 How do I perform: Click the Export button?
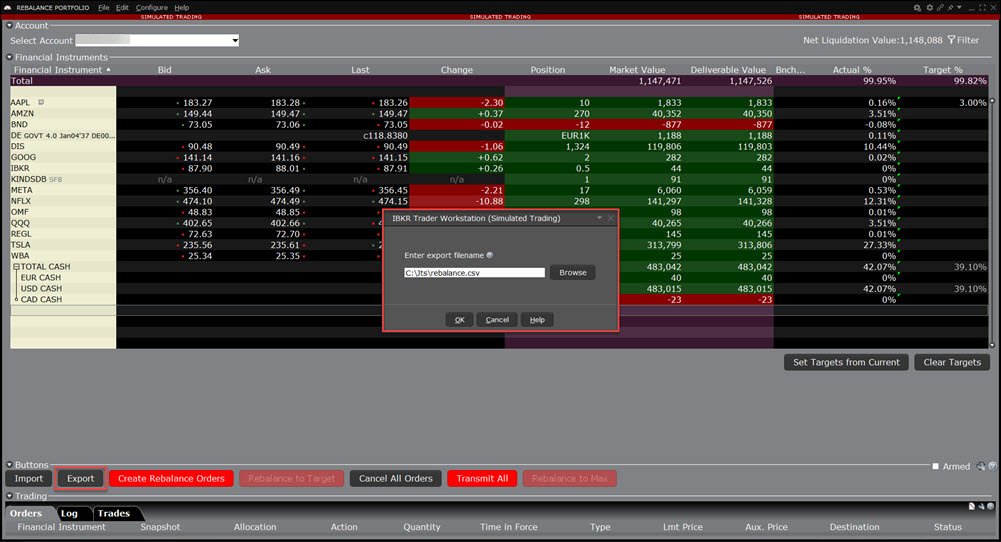pos(80,478)
